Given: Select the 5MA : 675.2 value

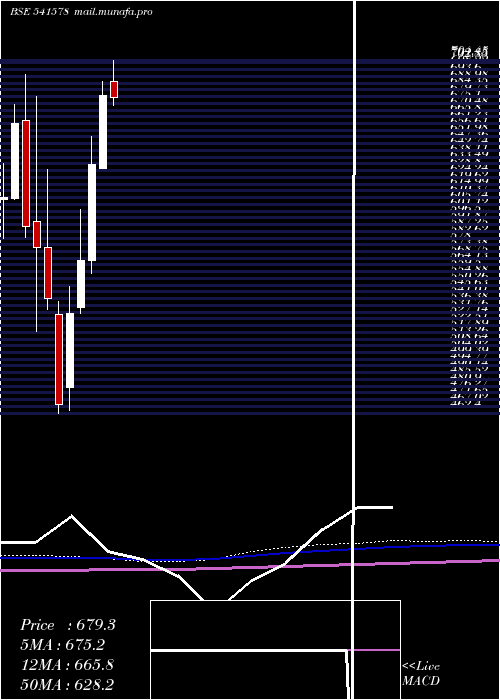Looking at the screenshot, I should coord(63,645).
